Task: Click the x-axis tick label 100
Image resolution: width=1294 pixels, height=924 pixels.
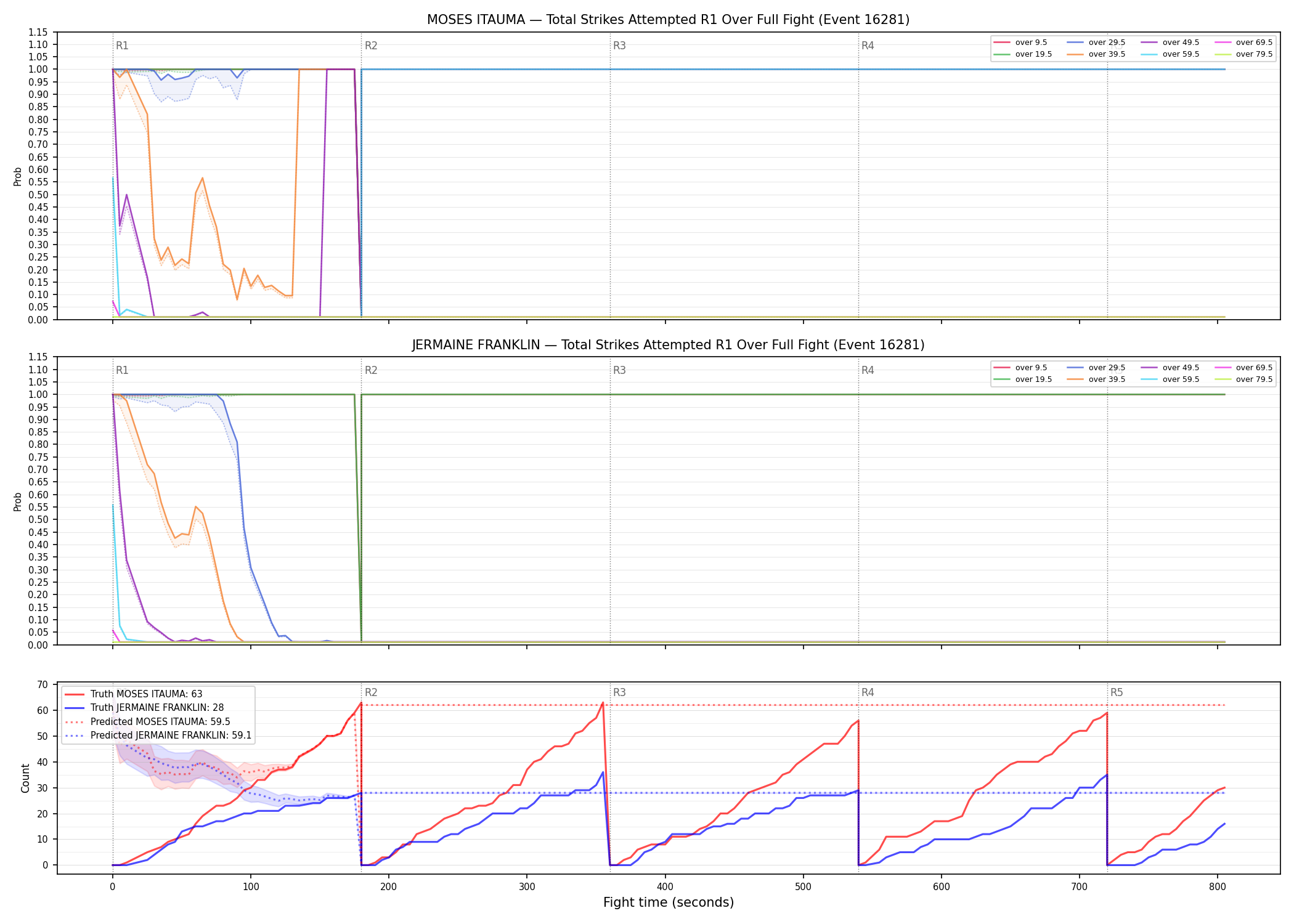Action: [250, 887]
